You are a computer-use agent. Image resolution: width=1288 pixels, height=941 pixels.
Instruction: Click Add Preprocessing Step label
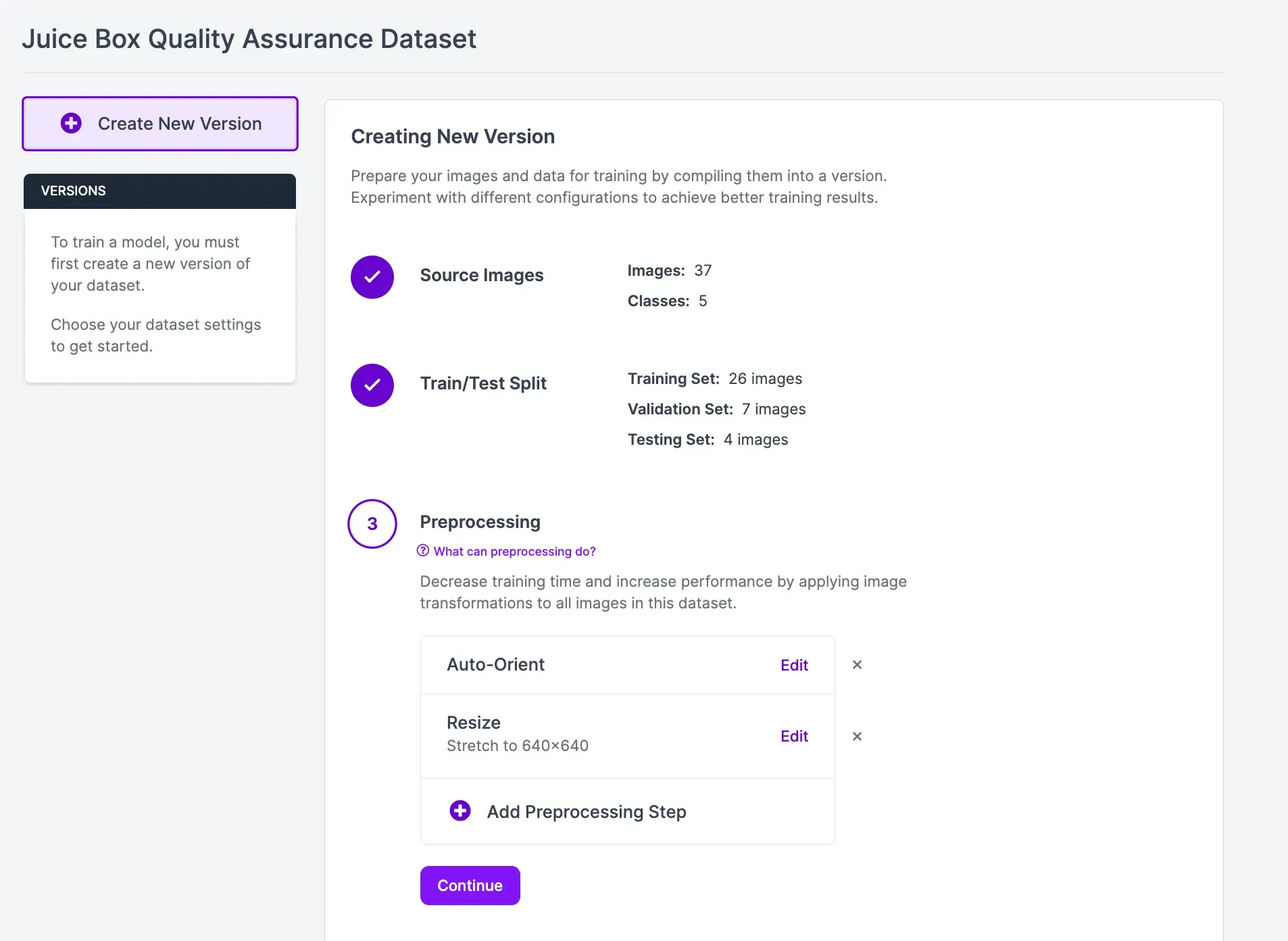(x=587, y=811)
